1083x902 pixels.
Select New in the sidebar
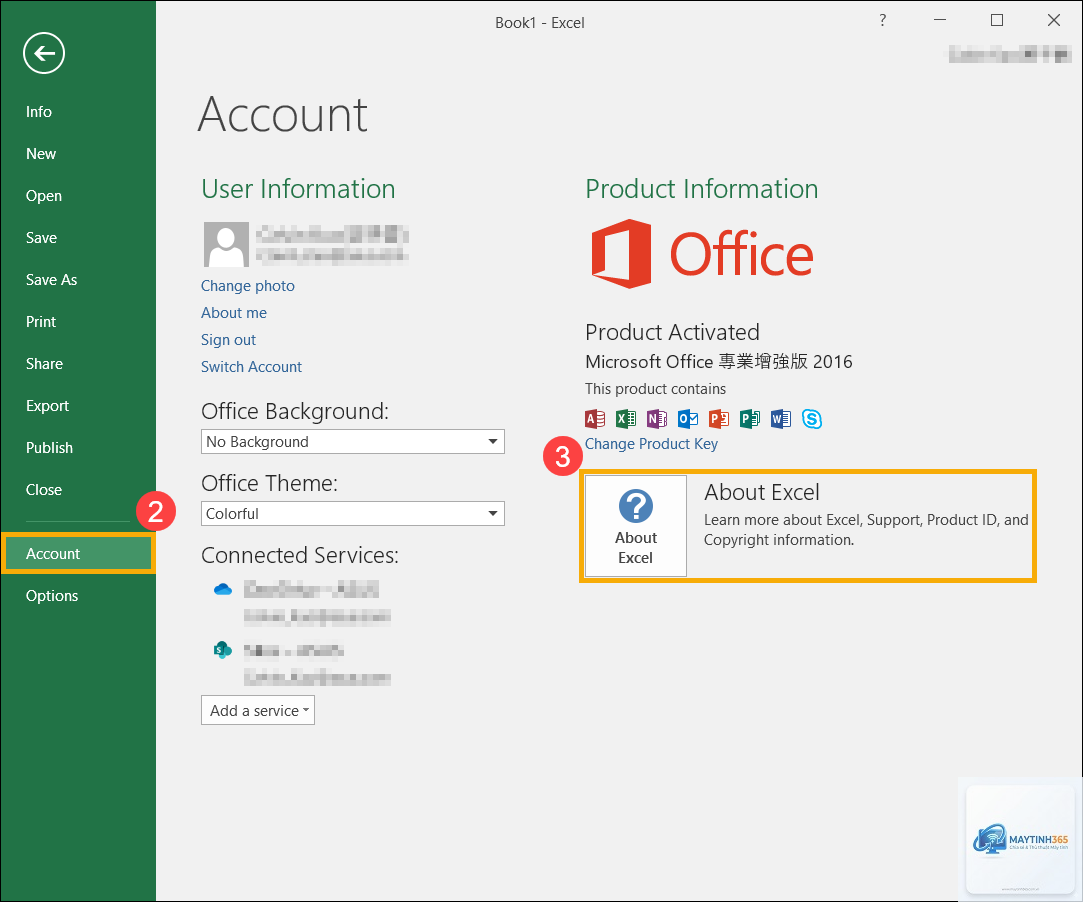tap(41, 154)
